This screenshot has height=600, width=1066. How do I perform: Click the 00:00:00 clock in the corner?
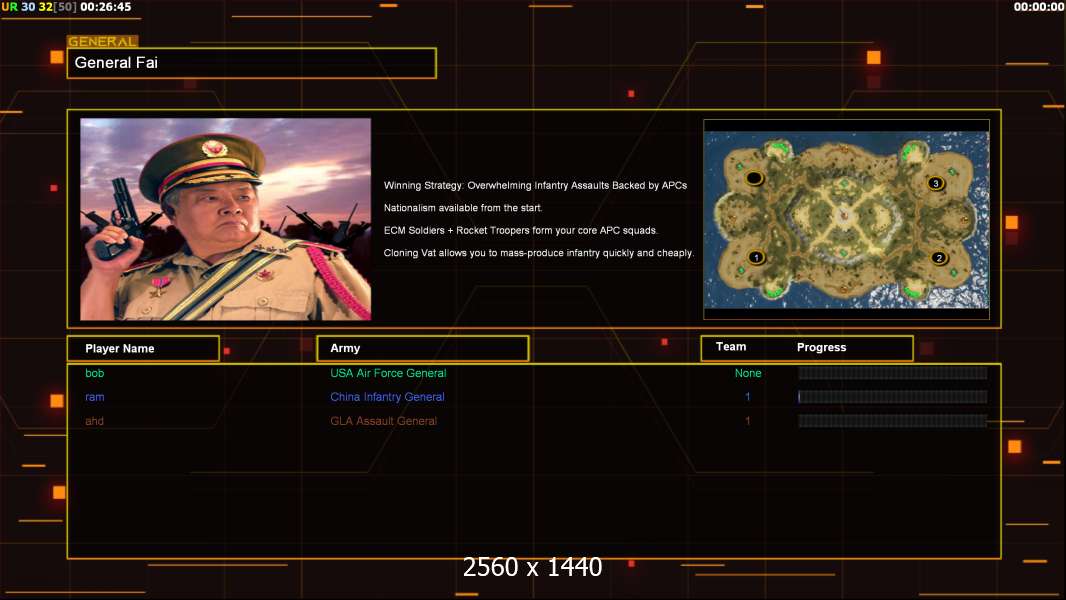(1039, 7)
